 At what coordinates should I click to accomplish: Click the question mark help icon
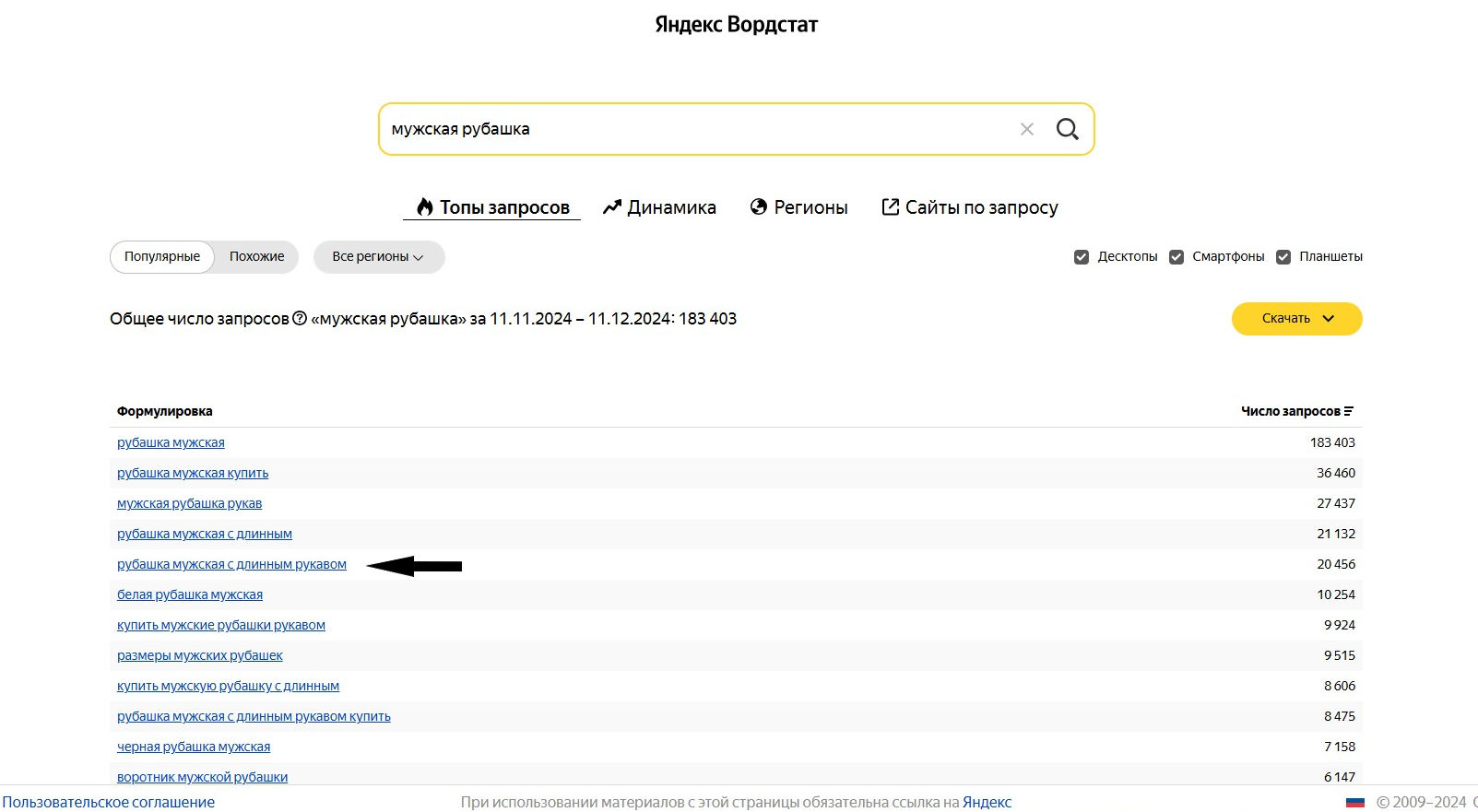pyautogui.click(x=300, y=319)
